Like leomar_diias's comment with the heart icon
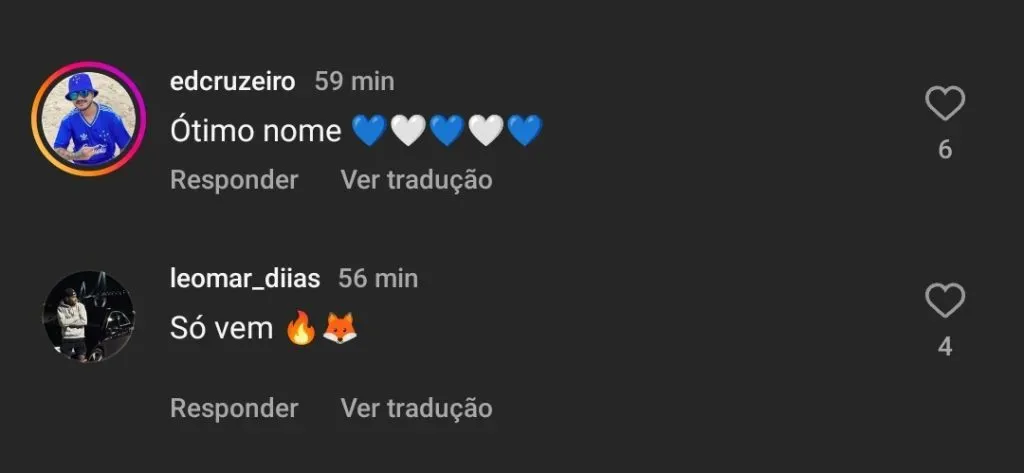This screenshot has width=1024, height=473. 945,301
